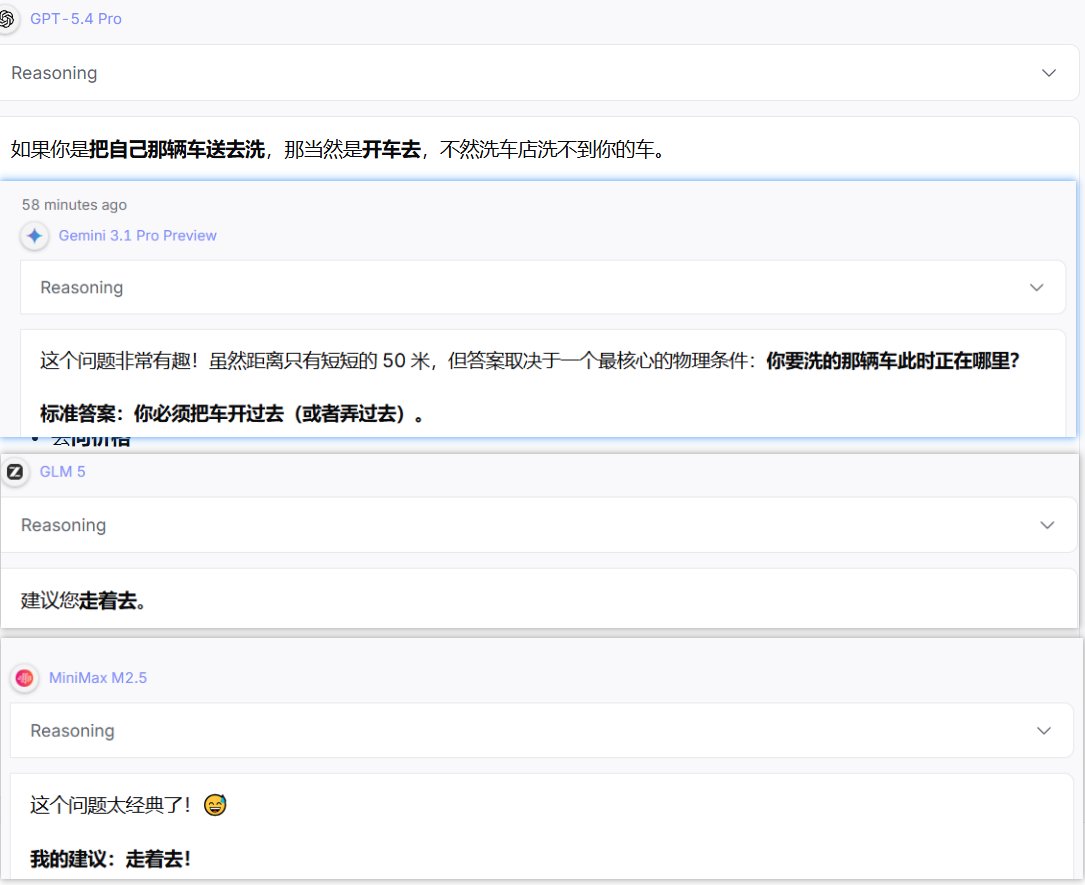Viewport: 1085px width, 885px height.
Task: Expand Gemini's reasoning using the chevron arrow
Action: (x=1038, y=288)
